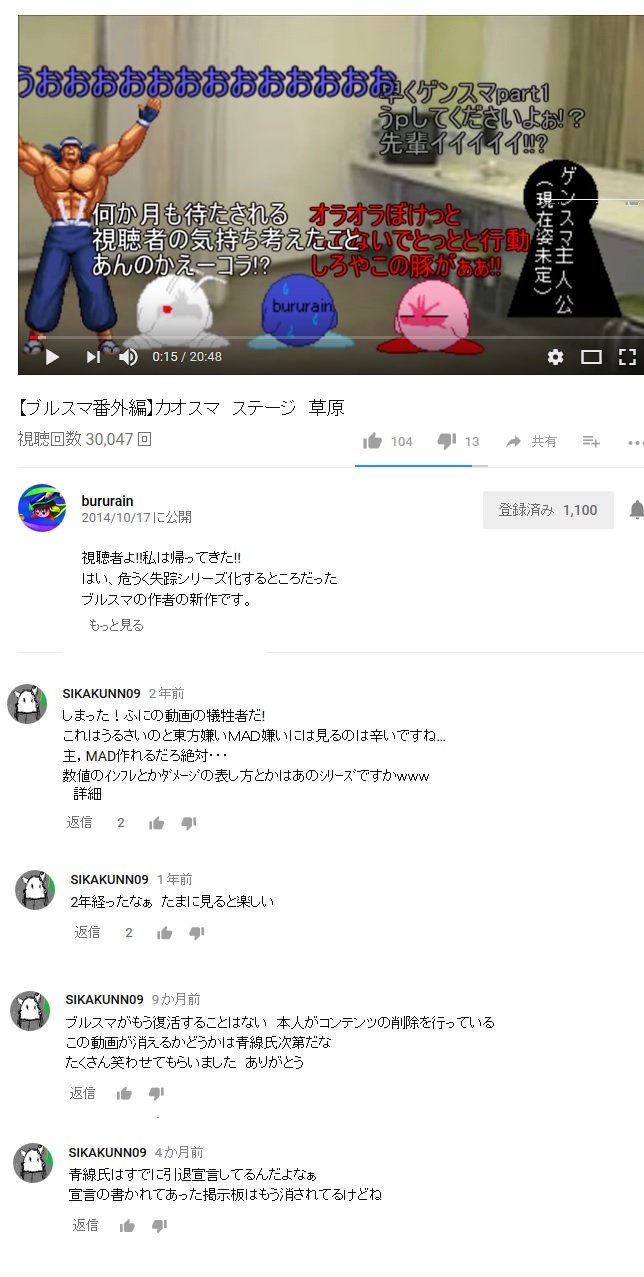644x1277 pixels.
Task: Open the more actions ellipsis menu
Action: [x=636, y=441]
